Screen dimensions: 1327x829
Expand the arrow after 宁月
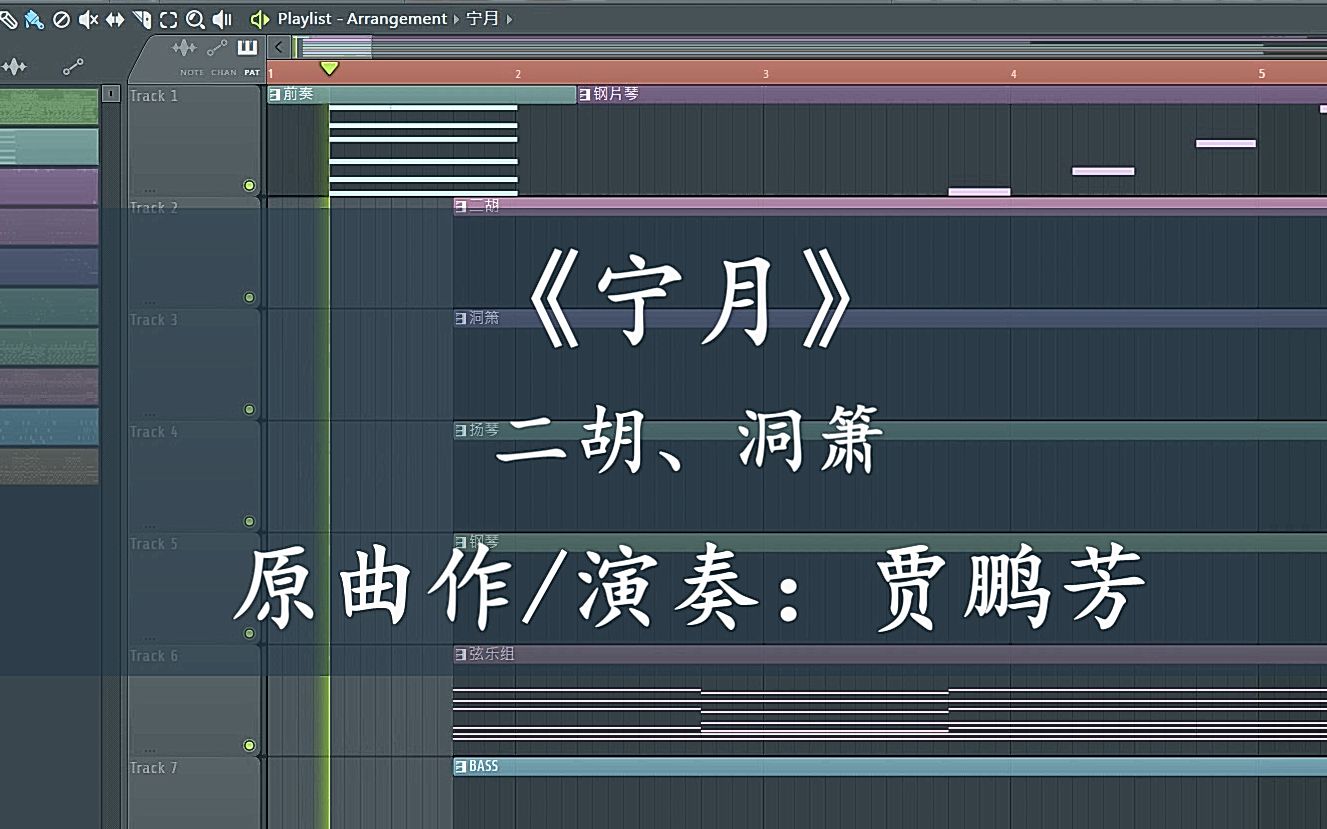[x=509, y=19]
